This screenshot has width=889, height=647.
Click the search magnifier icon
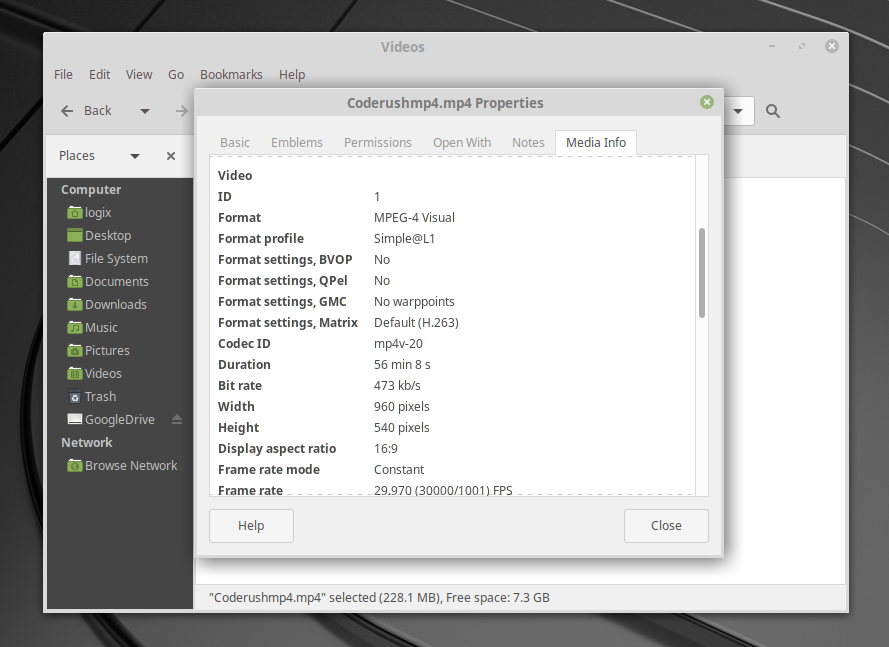coord(772,111)
